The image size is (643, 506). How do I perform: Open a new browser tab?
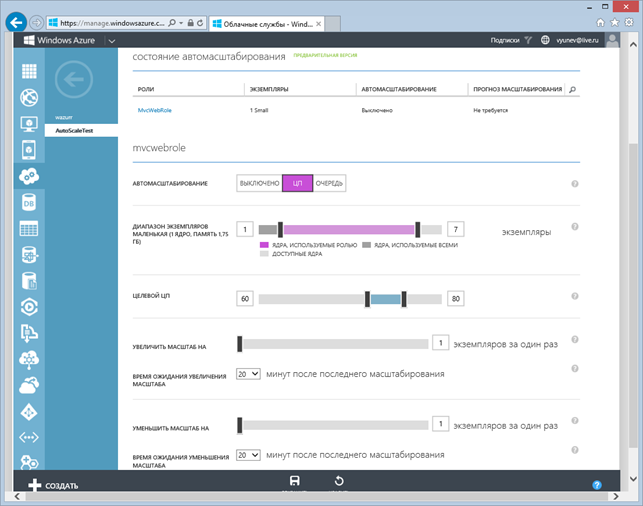click(333, 24)
